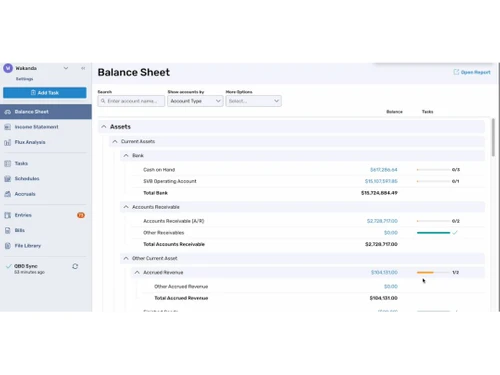
Task: Click the Accruals icon in sidebar
Action: (x=8, y=194)
